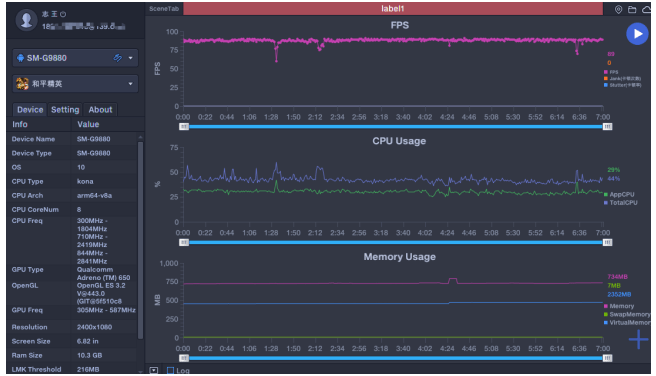Enable the Log checkbox
Viewport: 656px width, 376px height.
point(171,370)
